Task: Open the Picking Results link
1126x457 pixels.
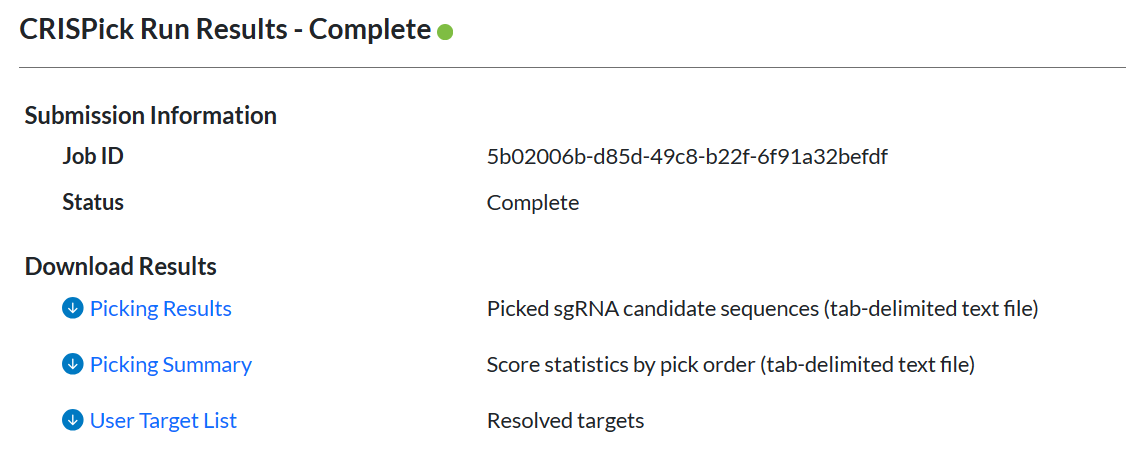Action: [x=161, y=309]
